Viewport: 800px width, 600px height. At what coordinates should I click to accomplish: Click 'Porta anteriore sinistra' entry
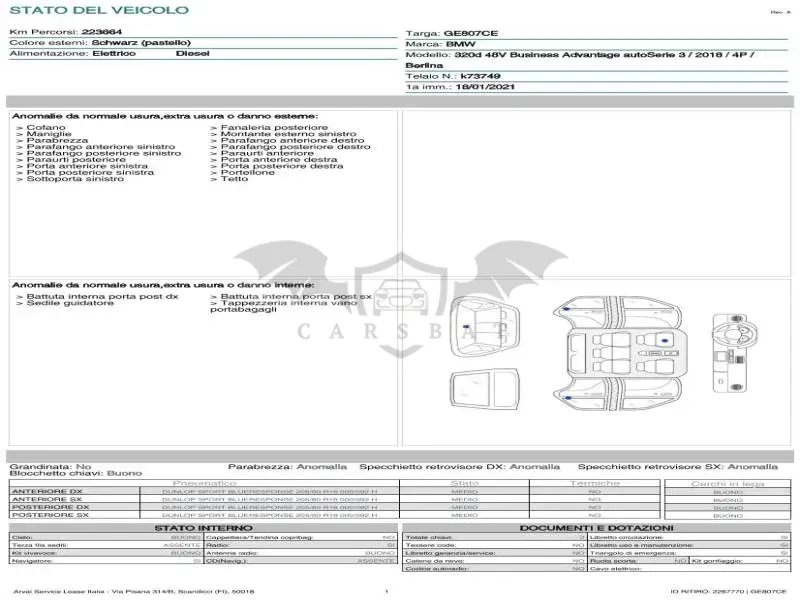pos(87,166)
